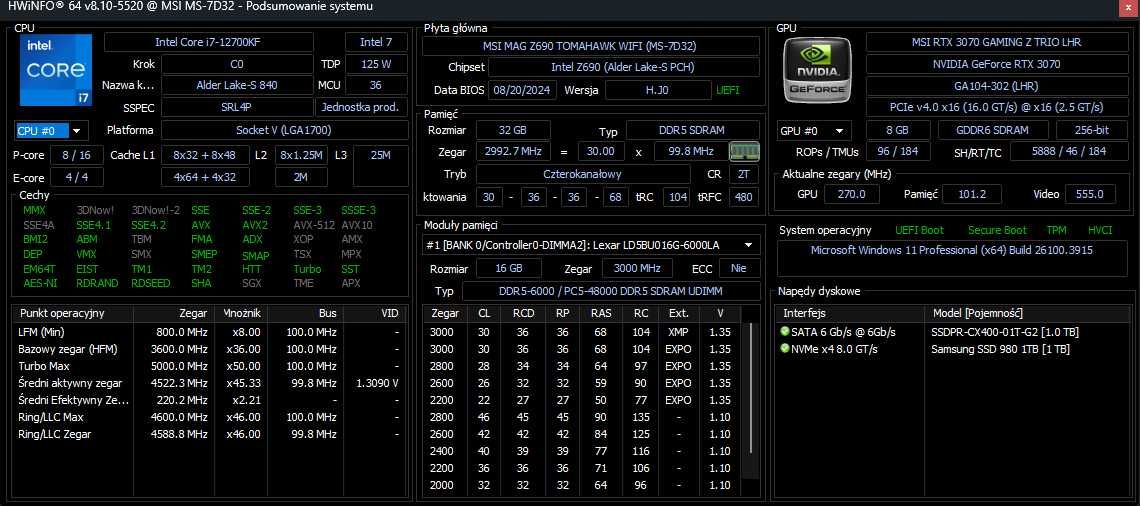Click the Intel 7 process field
Image resolution: width=1140 pixels, height=506 pixels.
[376, 42]
